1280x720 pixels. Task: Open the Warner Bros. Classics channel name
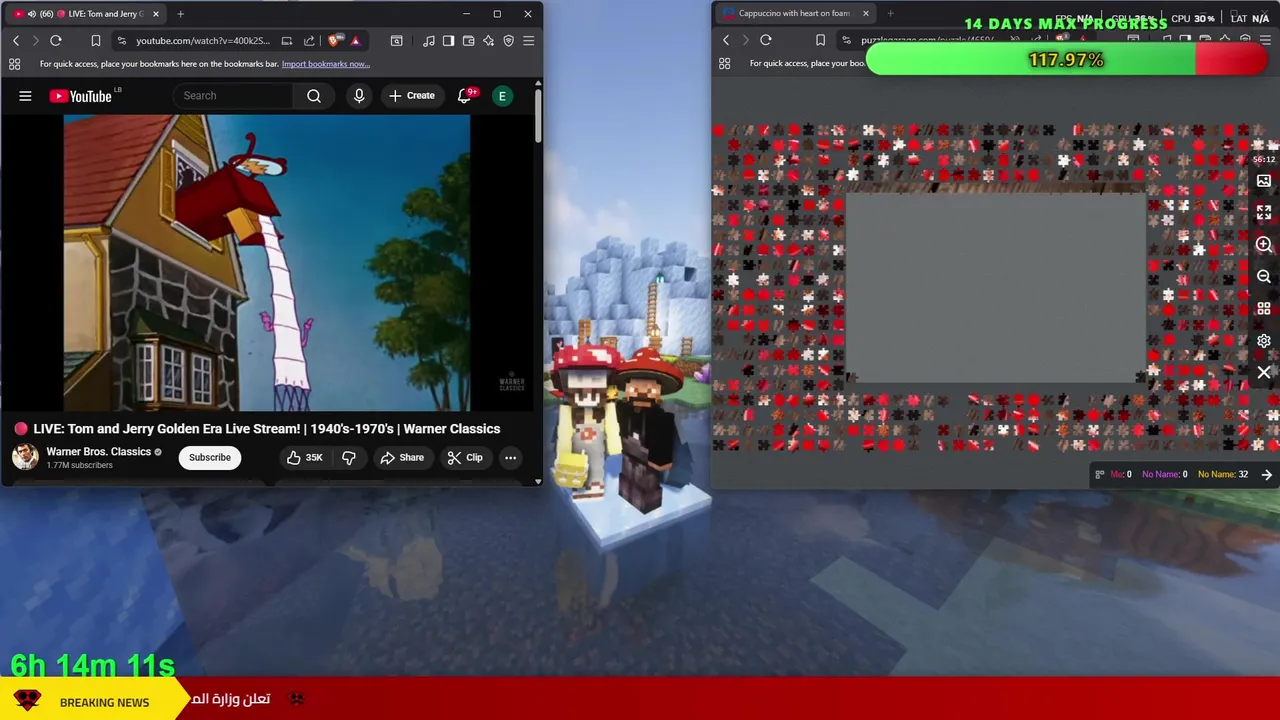pos(99,452)
